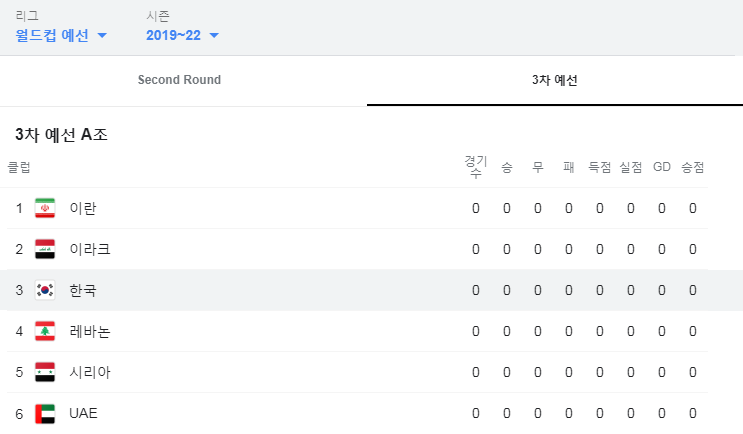Select the 3차 예선 tab
The height and width of the screenshot is (434, 743).
click(x=554, y=80)
